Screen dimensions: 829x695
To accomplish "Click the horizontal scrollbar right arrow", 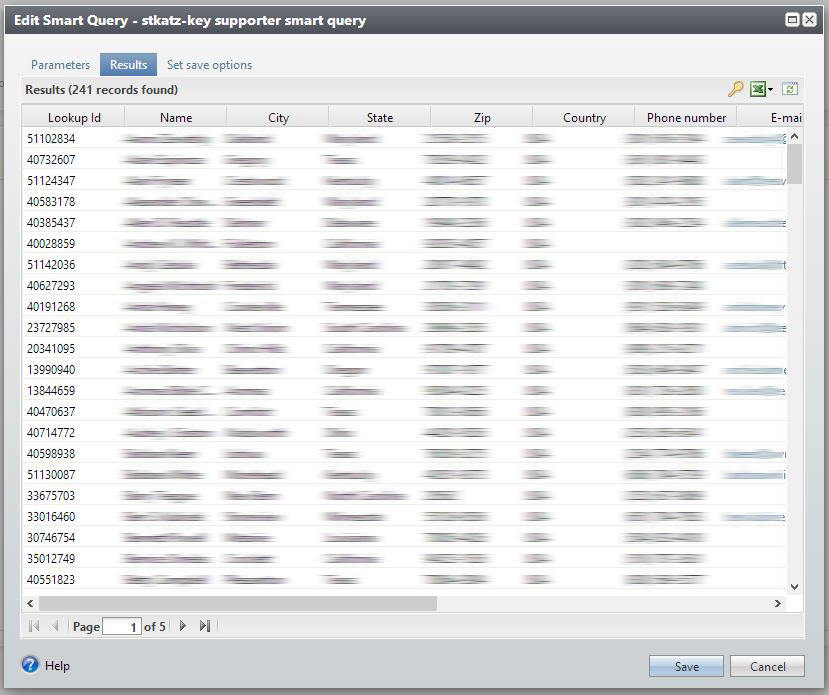I will click(778, 604).
